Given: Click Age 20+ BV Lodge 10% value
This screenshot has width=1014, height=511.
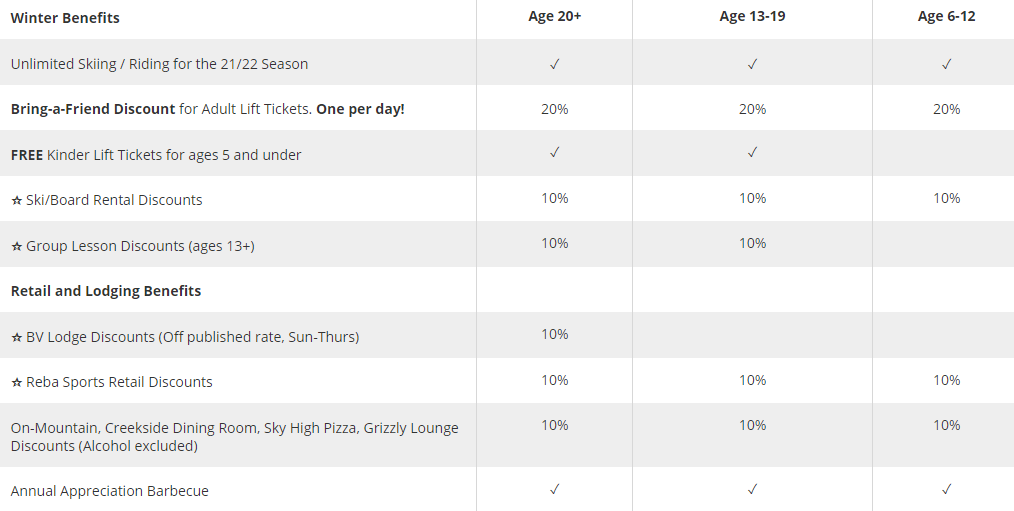Looking at the screenshot, I should (x=554, y=334).
